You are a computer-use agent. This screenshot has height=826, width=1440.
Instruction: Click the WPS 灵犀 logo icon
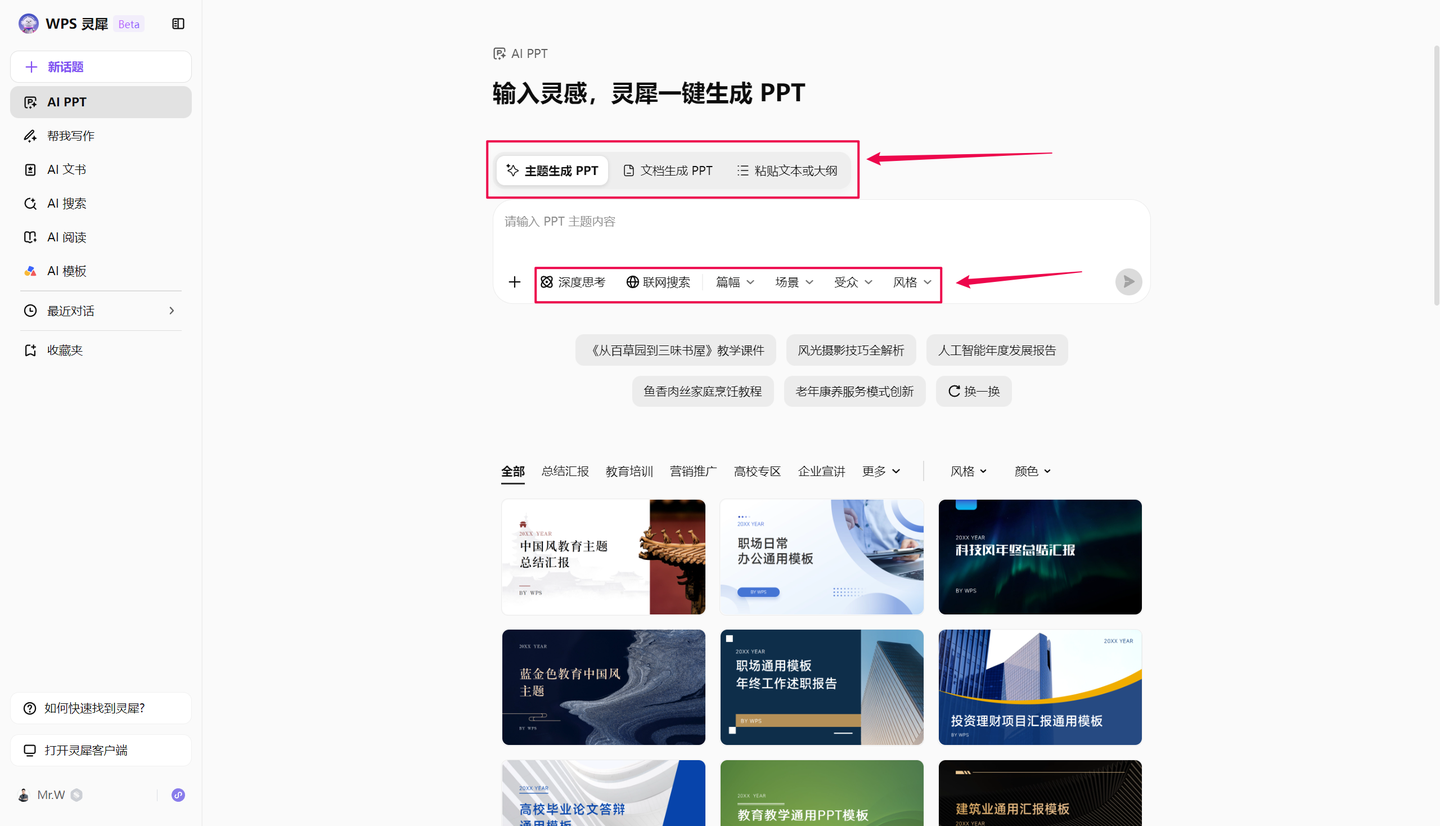click(29, 24)
